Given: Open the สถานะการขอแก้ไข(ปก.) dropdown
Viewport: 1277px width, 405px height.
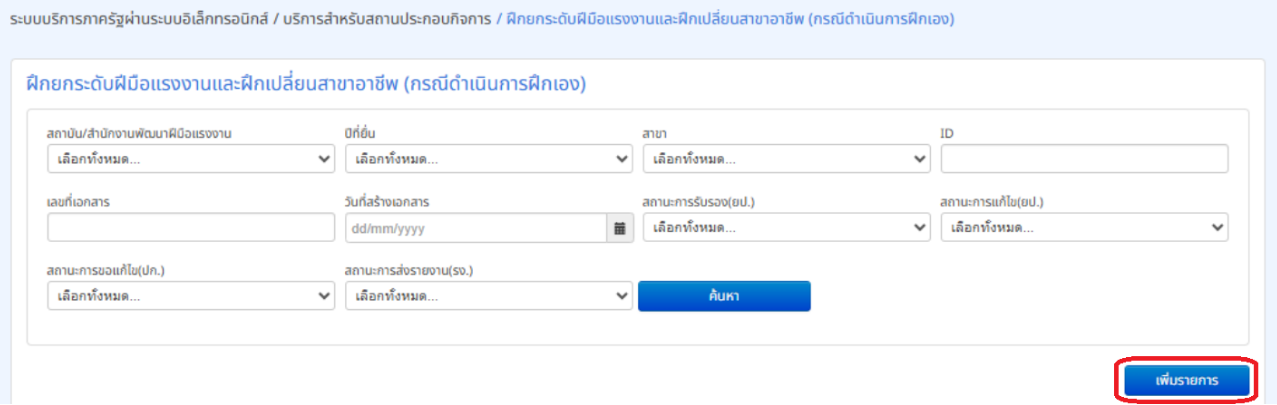Looking at the screenshot, I should click(190, 296).
